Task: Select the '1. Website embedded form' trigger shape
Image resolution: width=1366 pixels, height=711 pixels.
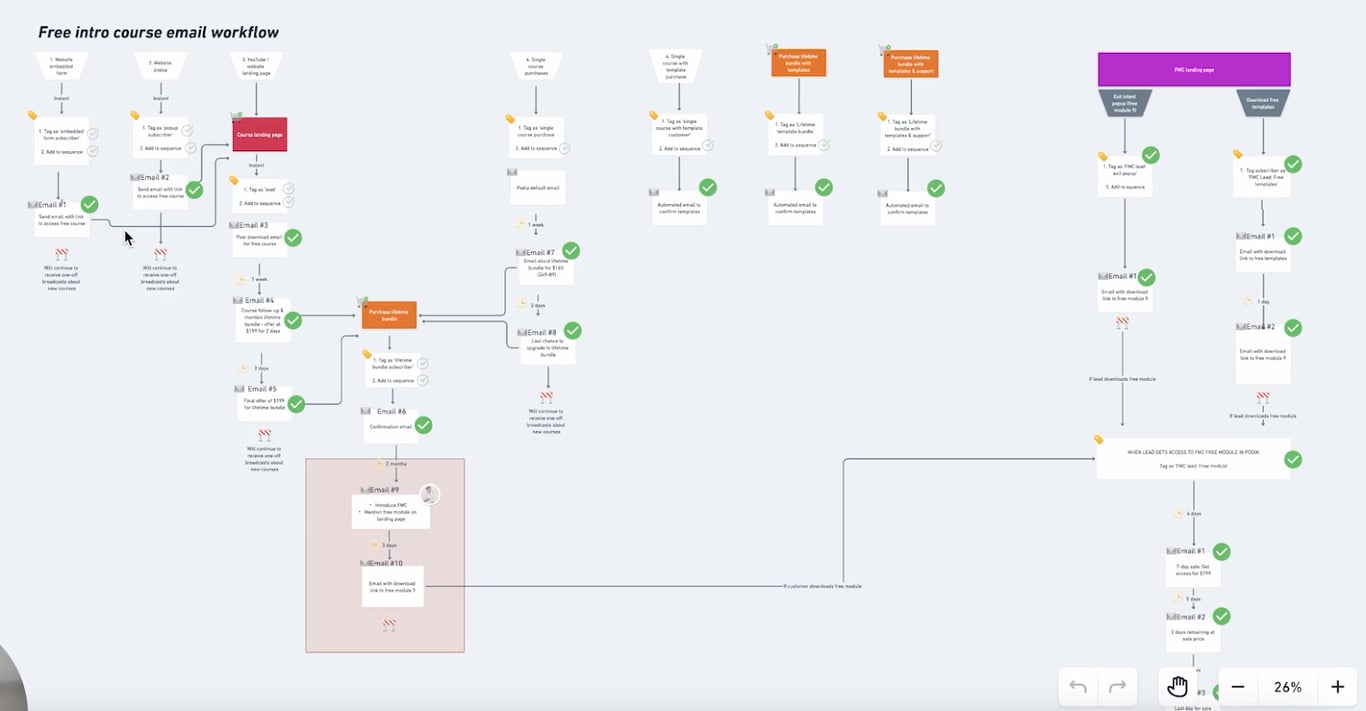Action: pyautogui.click(x=61, y=66)
